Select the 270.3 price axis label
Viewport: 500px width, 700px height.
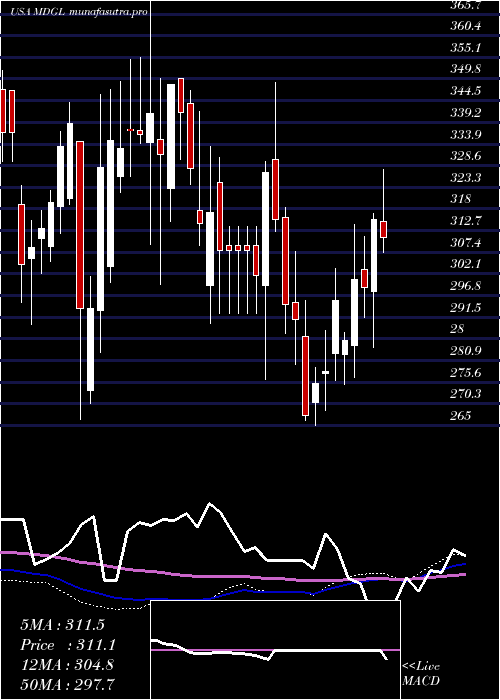466,394
